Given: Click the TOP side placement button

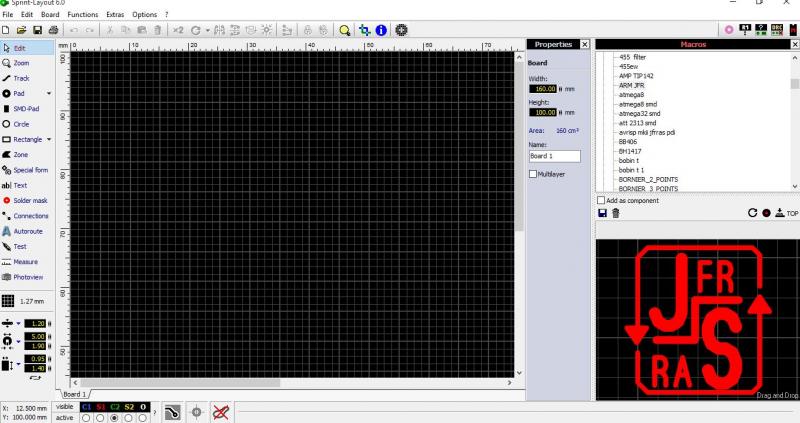Looking at the screenshot, I should [786, 213].
